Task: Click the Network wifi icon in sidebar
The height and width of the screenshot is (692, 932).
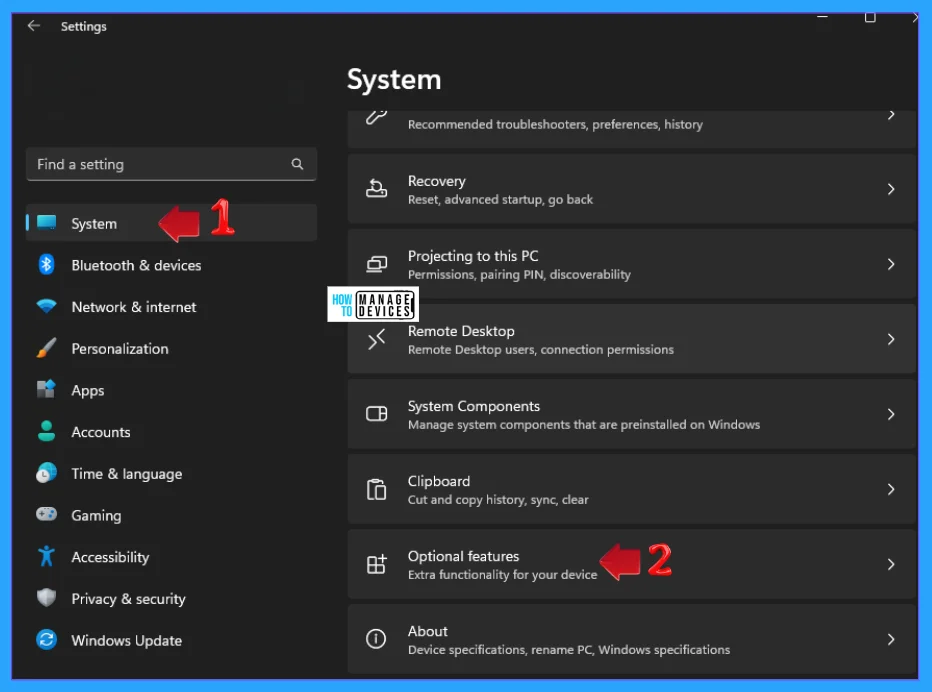Action: point(46,306)
